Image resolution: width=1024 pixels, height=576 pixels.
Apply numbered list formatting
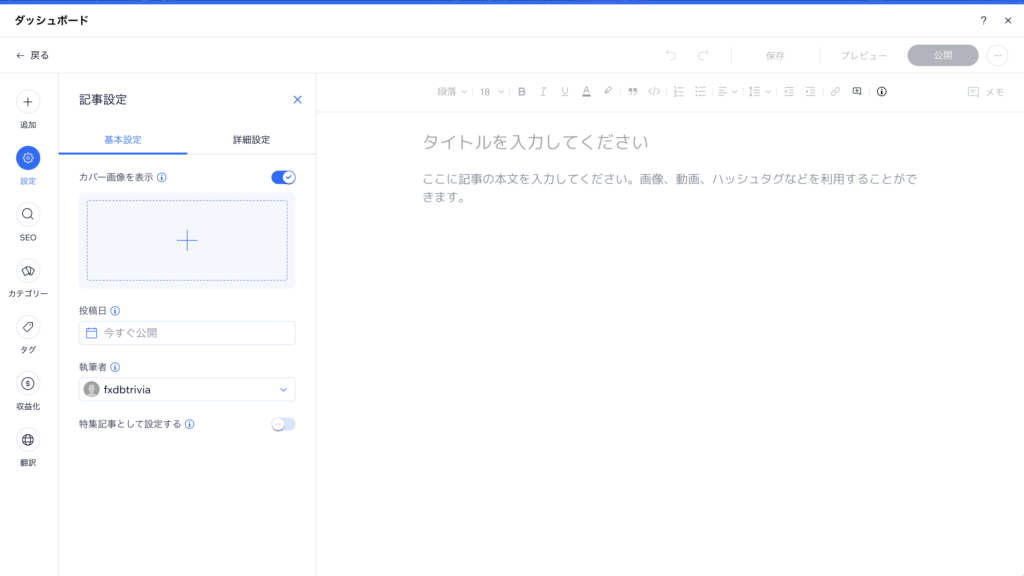click(x=679, y=92)
